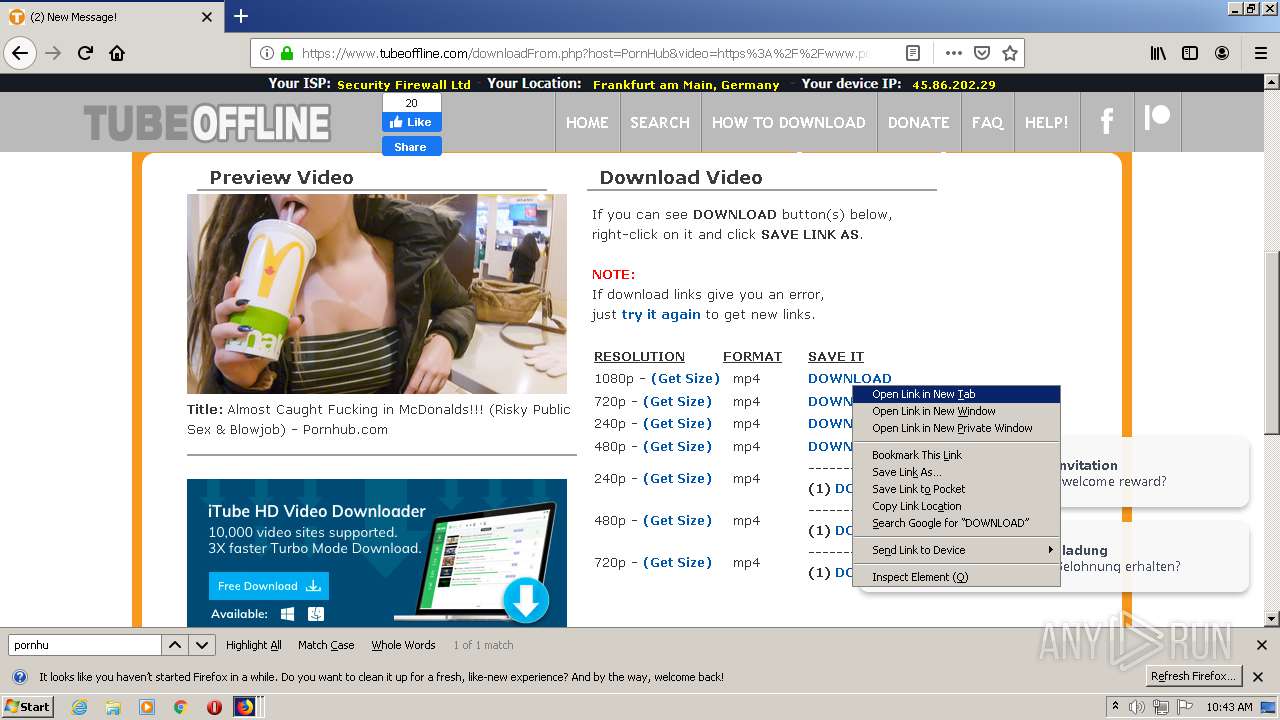Launch Chrome from the taskbar
The image size is (1280, 720).
[x=180, y=707]
